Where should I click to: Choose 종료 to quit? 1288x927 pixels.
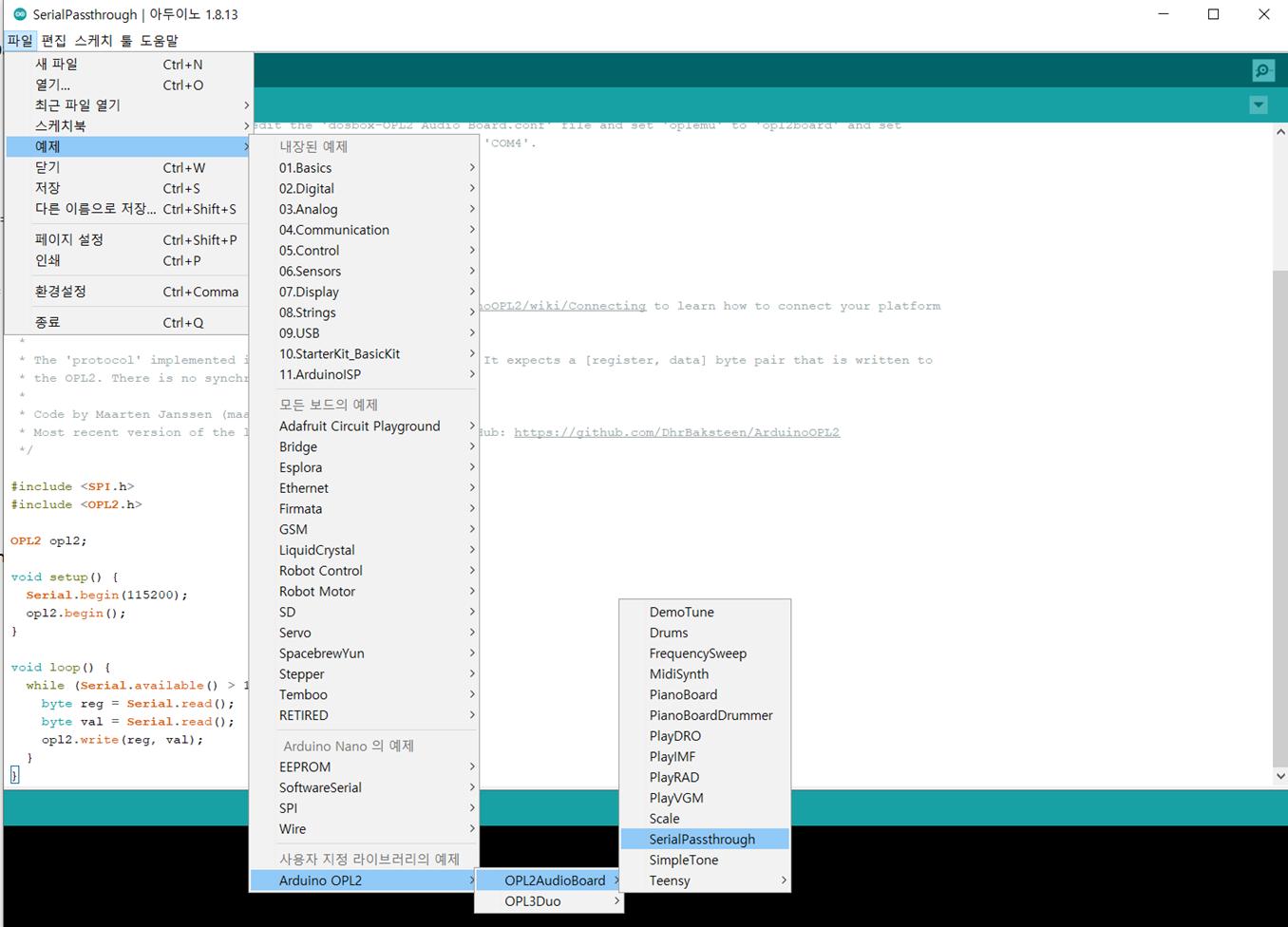[x=129, y=322]
